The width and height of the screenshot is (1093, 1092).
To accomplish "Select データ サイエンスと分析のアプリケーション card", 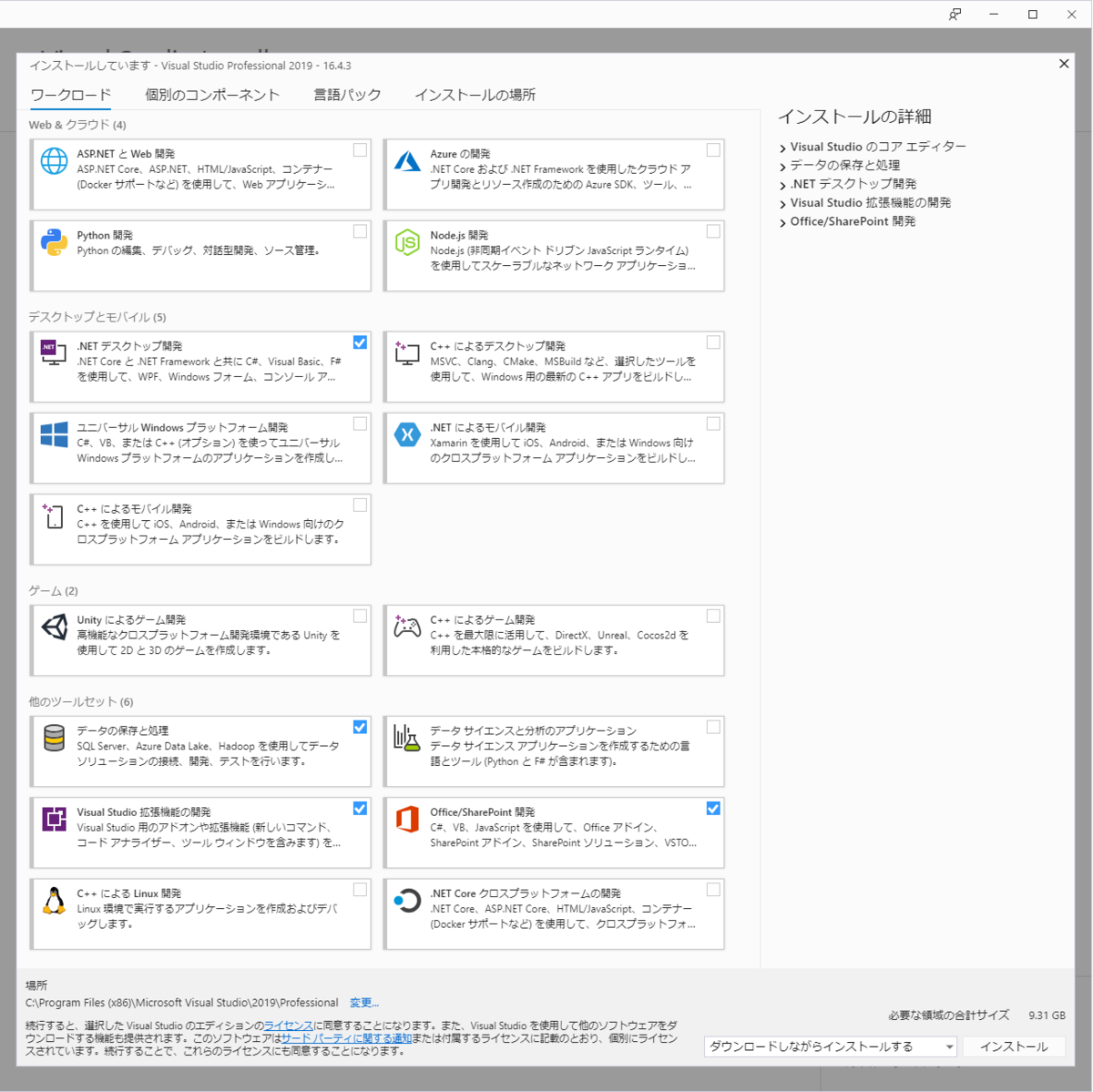I will point(554,751).
